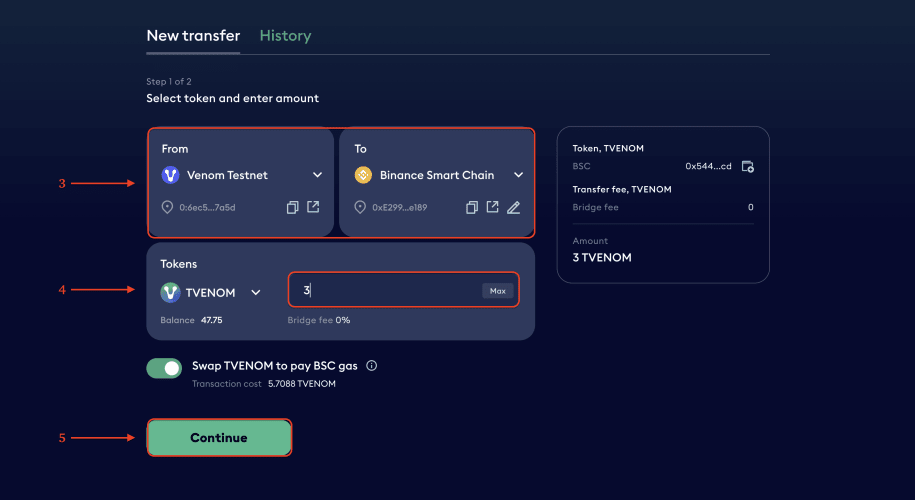The height and width of the screenshot is (500, 915).
Task: Expand the To network dropdown chevron
Action: tap(518, 175)
